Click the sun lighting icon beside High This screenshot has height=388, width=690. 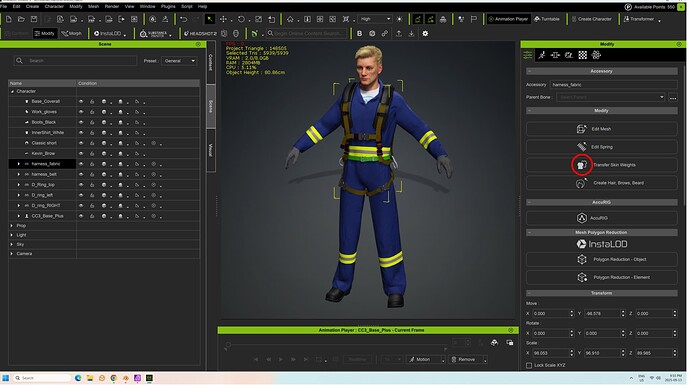coord(400,19)
